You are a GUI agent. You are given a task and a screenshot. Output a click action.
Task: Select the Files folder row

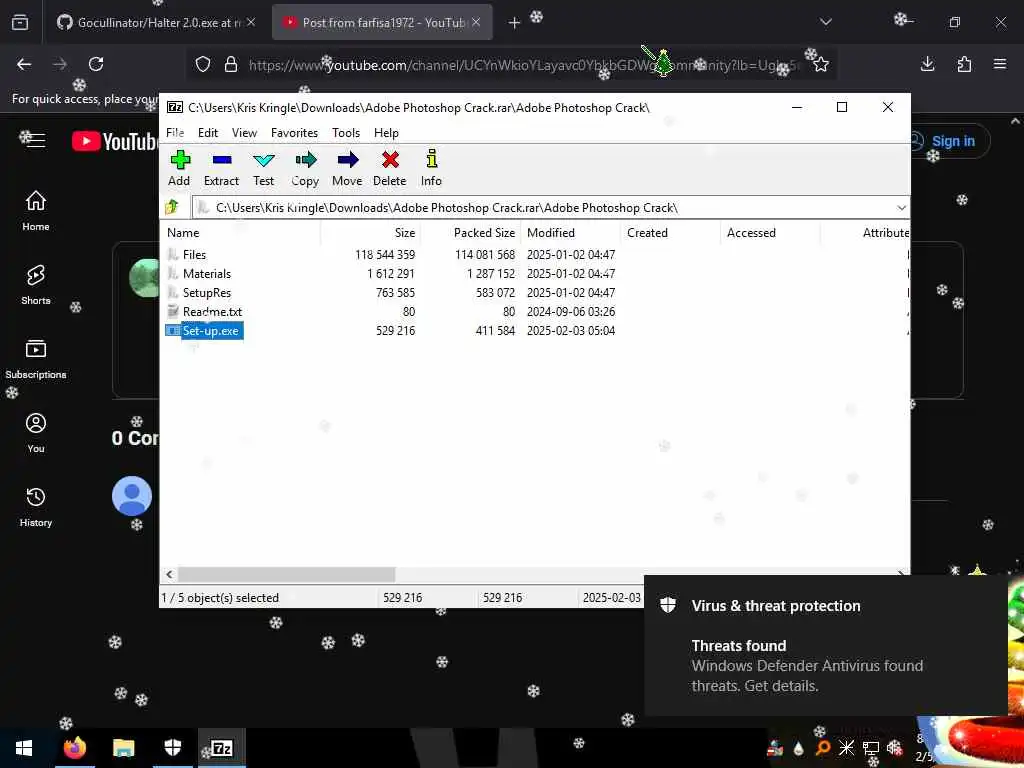[535, 255]
